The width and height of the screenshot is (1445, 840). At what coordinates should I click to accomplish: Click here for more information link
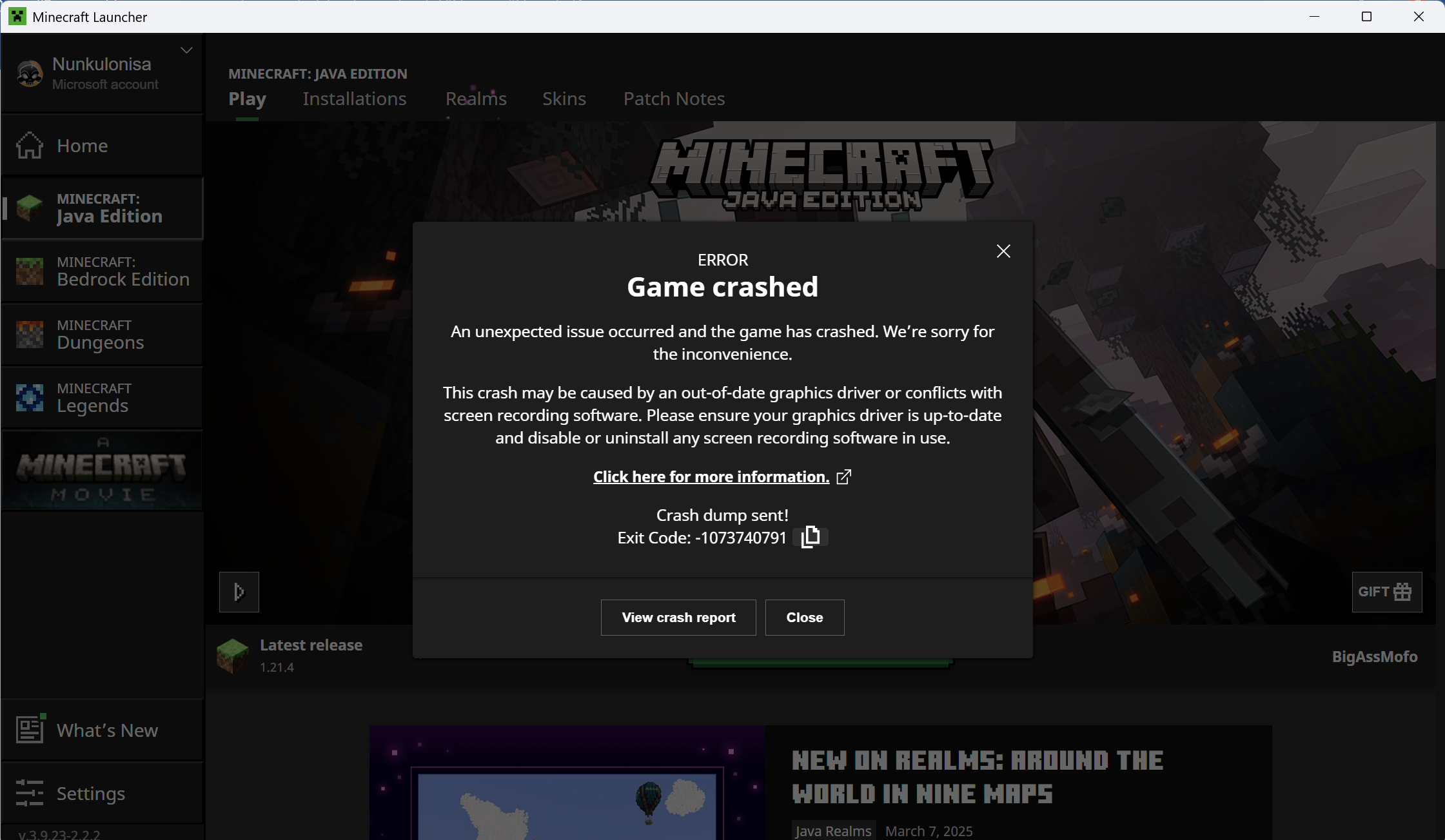pyautogui.click(x=711, y=477)
